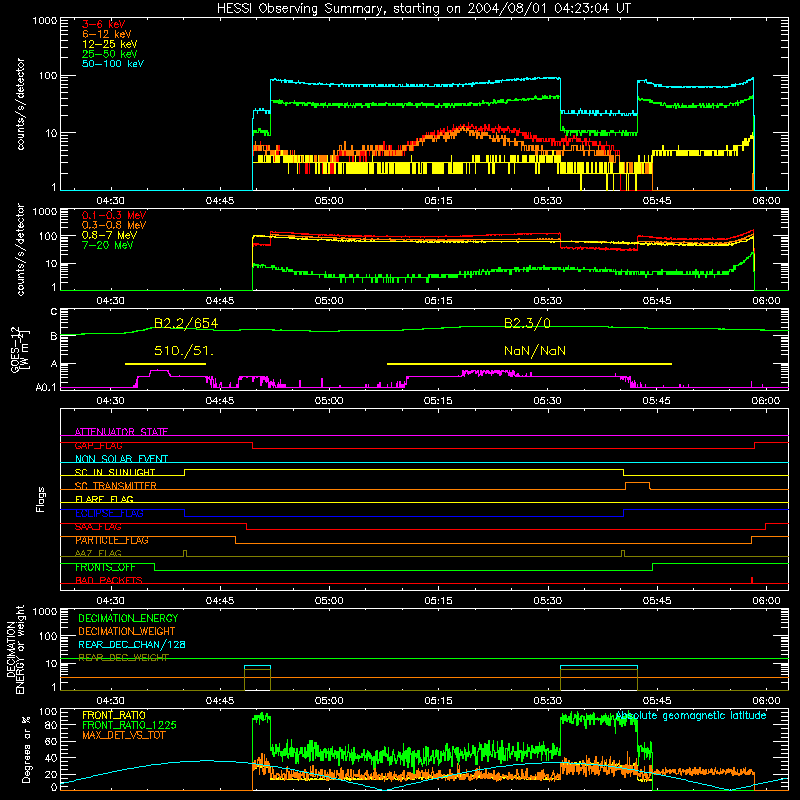Click the '510./51.' flare annotation
Viewport: 800px width, 800px height.
(x=184, y=351)
